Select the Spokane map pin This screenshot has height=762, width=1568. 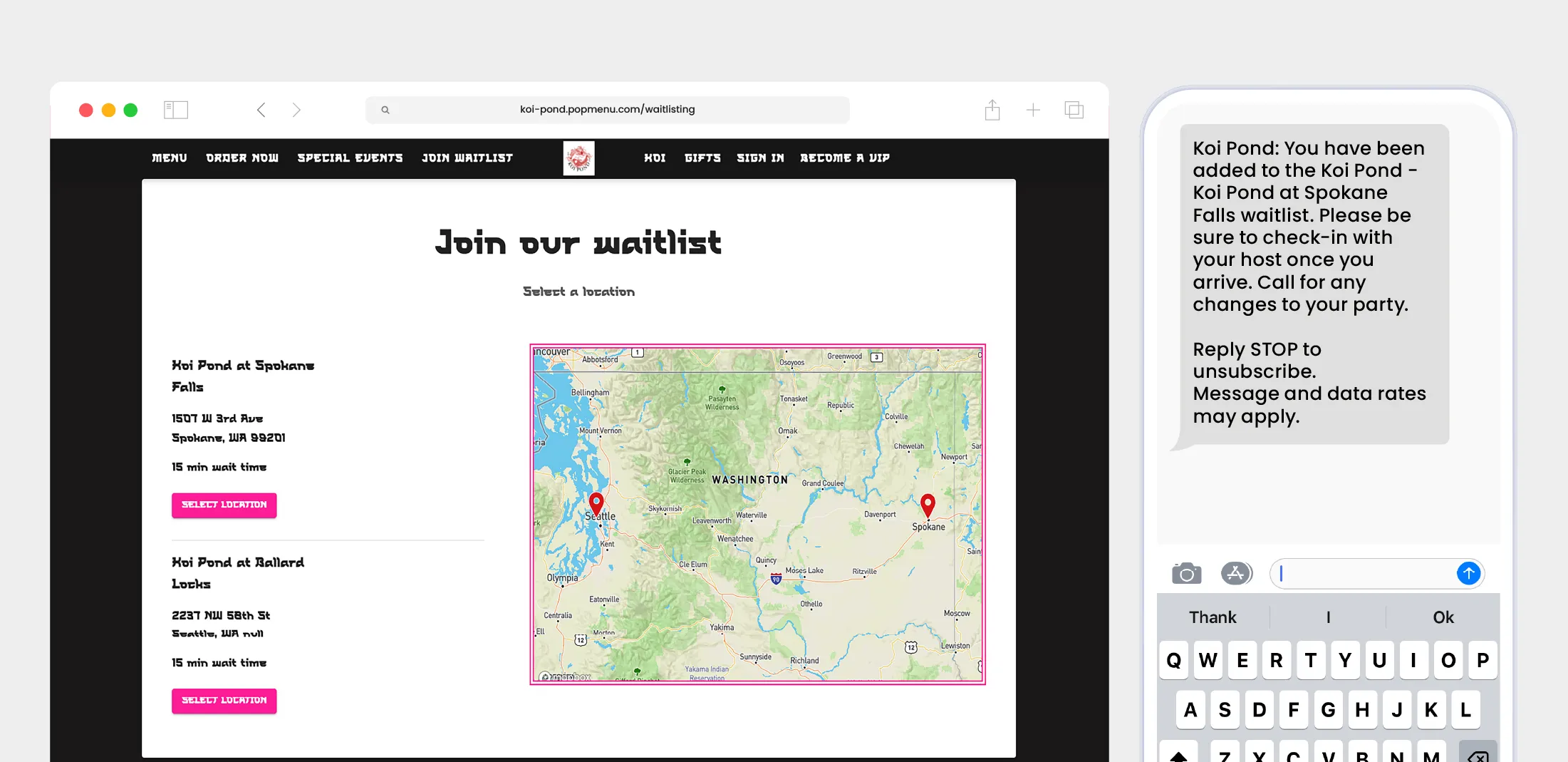928,505
